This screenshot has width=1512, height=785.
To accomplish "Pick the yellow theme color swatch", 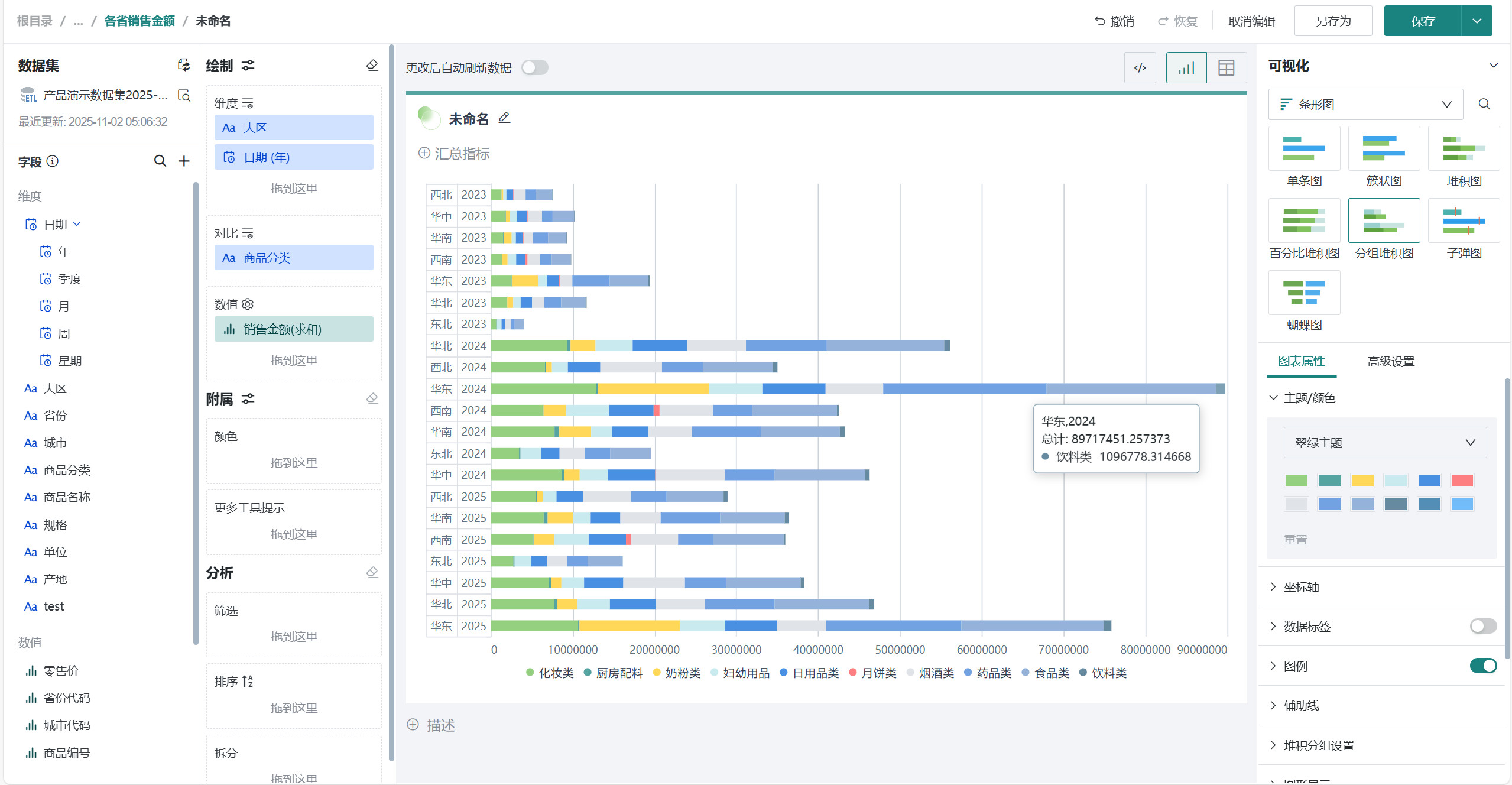I will [x=1362, y=481].
